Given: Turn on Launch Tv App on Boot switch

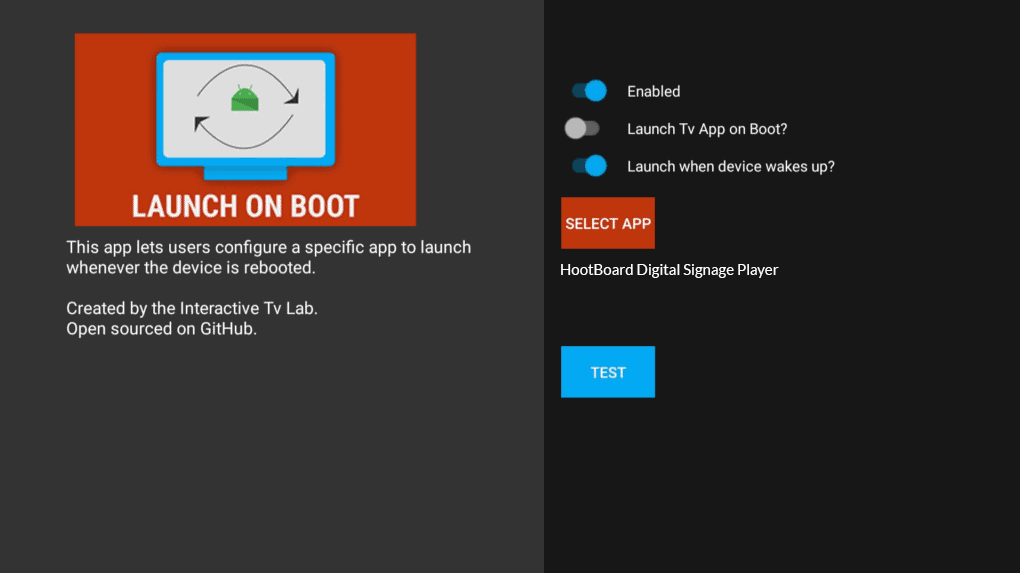Looking at the screenshot, I should 581,128.
